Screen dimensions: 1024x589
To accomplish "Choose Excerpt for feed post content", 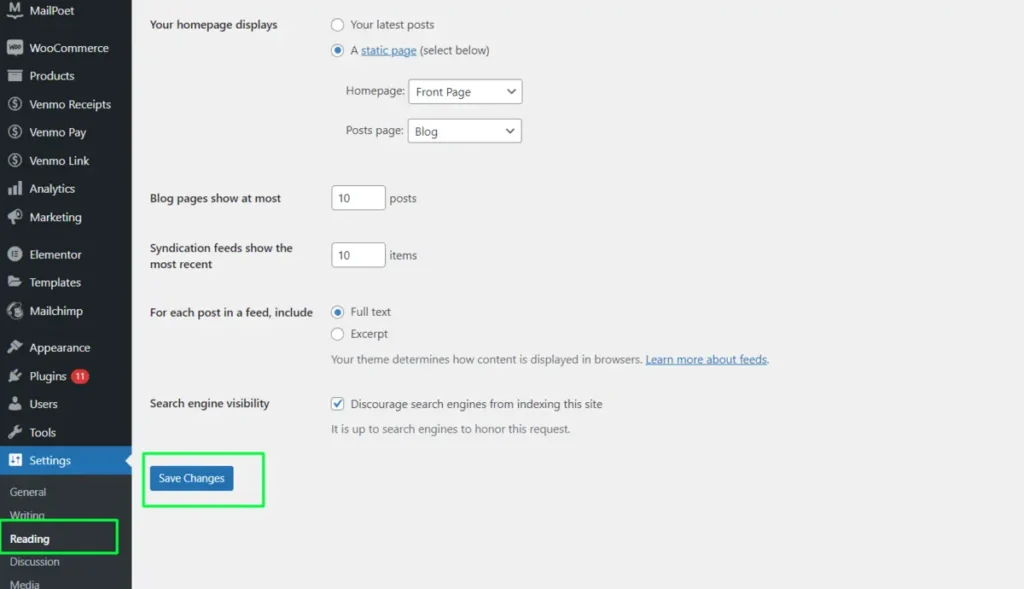I will click(x=337, y=334).
